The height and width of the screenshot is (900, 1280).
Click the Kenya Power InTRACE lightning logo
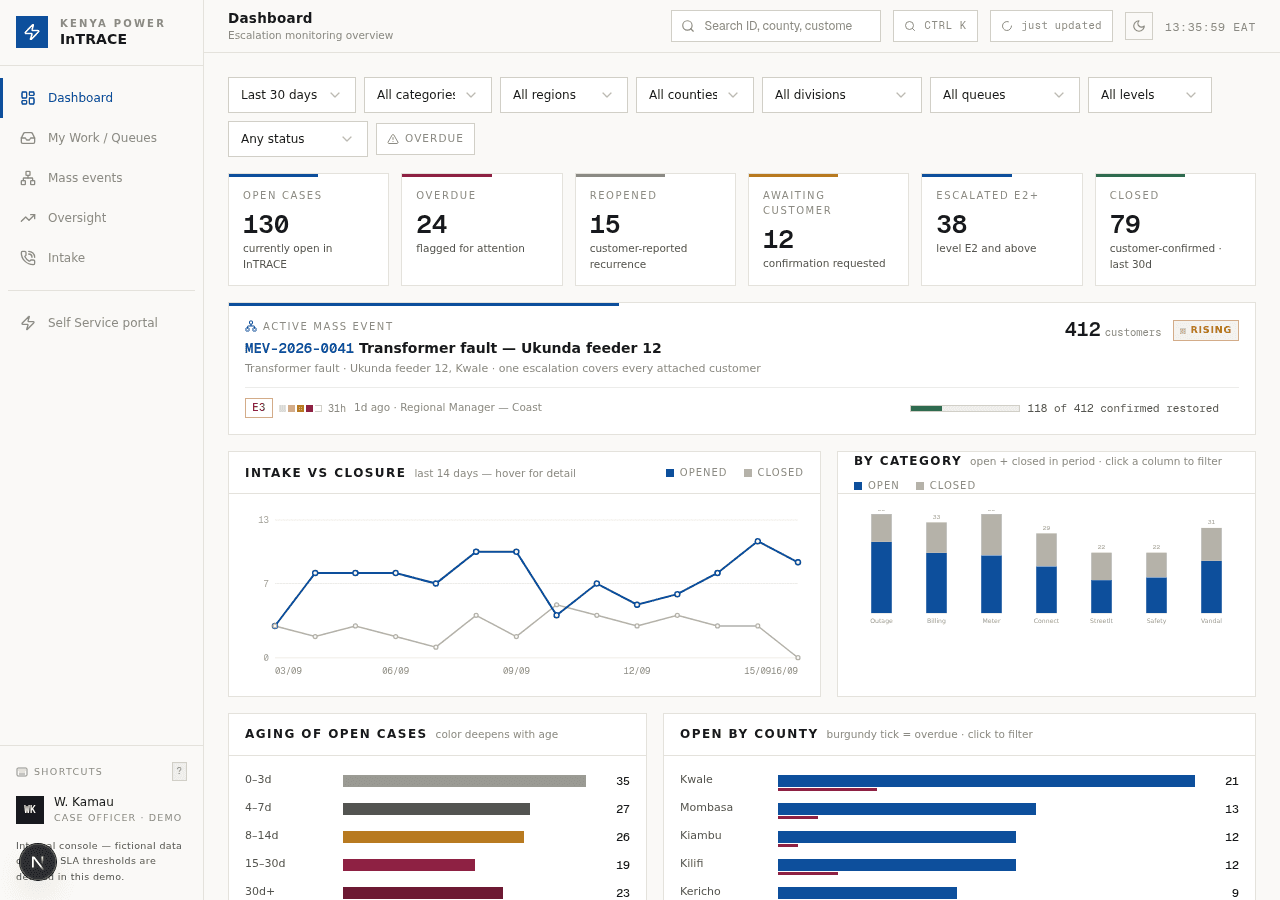coord(32,32)
